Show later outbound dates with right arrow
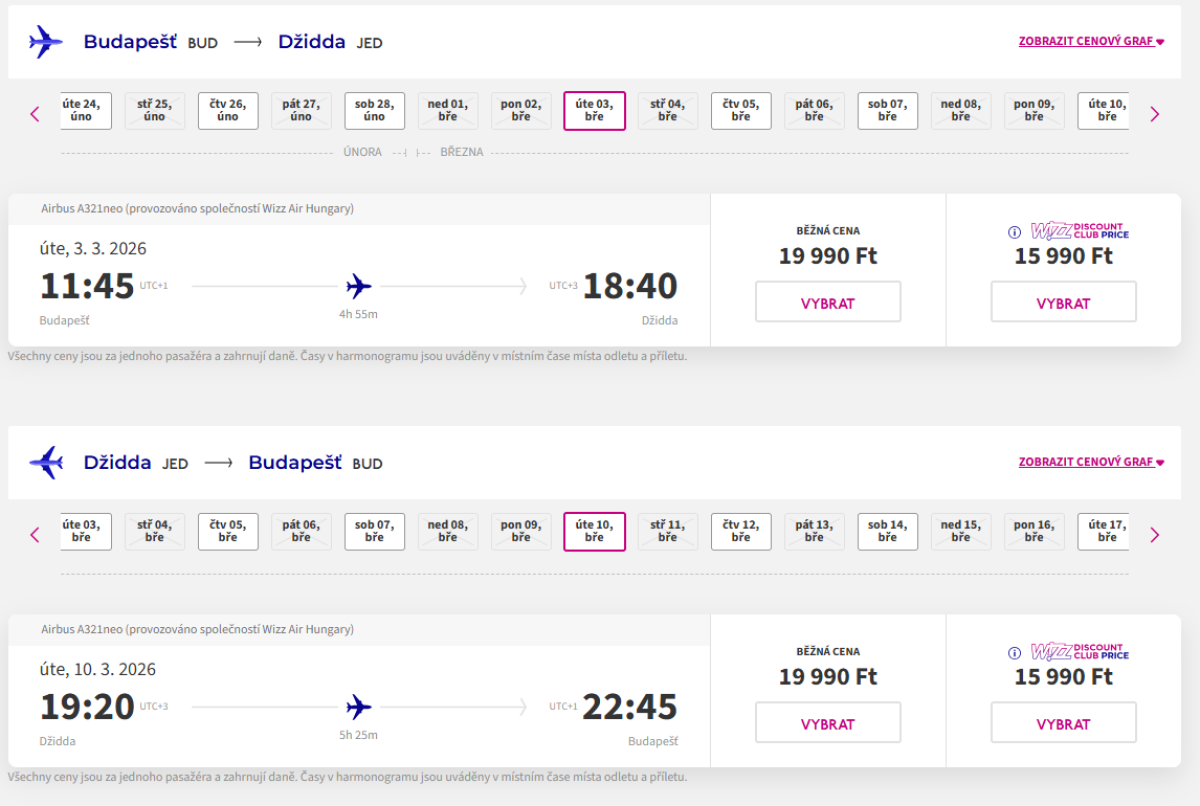Viewport: 1200px width, 806px height. coord(1155,114)
